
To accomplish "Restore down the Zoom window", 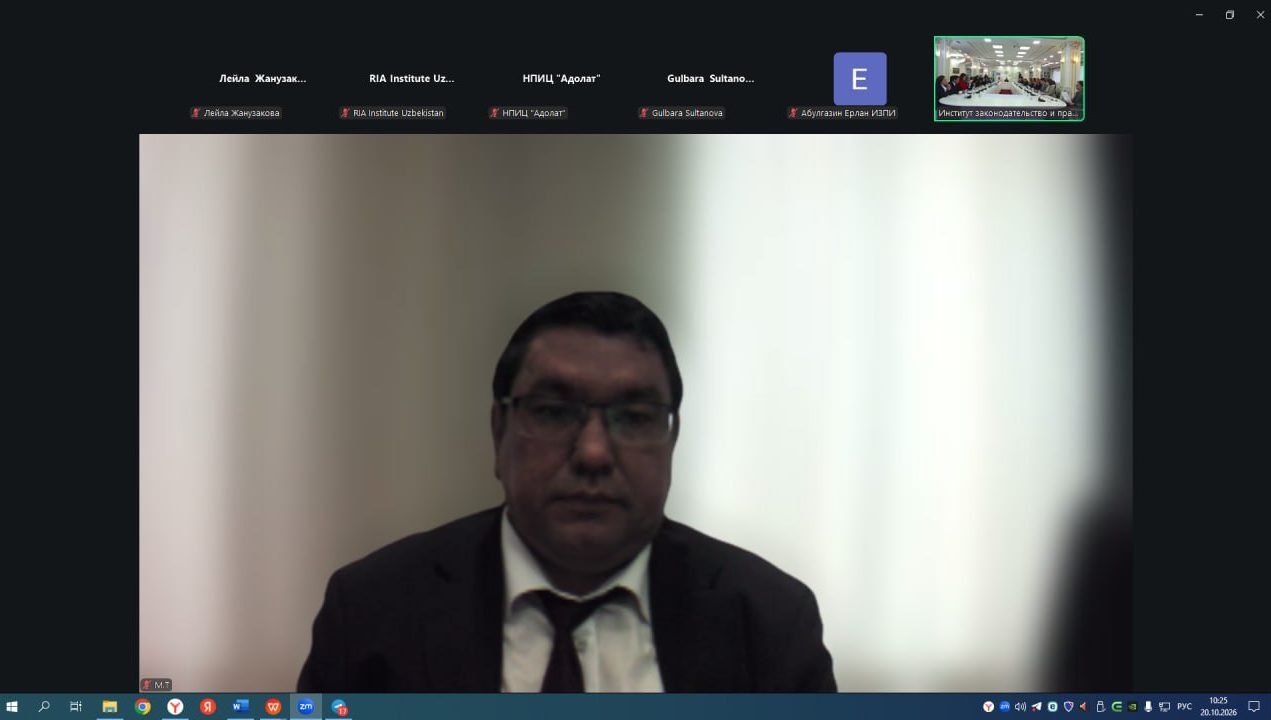I will [x=1230, y=14].
